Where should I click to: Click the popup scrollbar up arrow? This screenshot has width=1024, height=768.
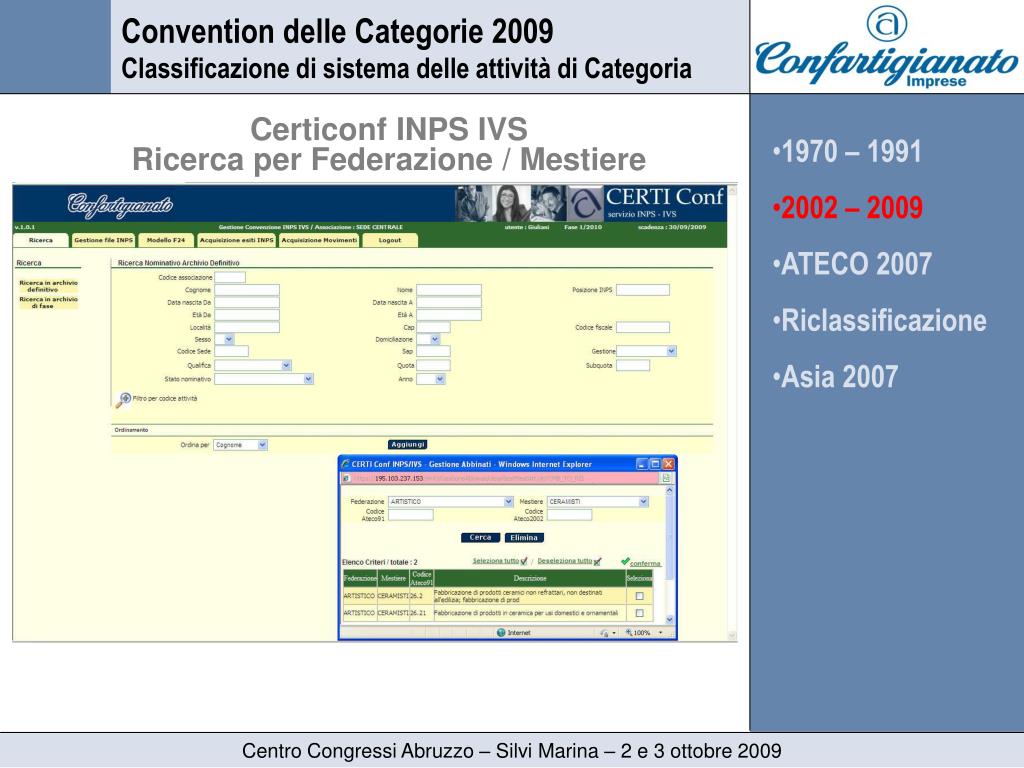pyautogui.click(x=669, y=490)
